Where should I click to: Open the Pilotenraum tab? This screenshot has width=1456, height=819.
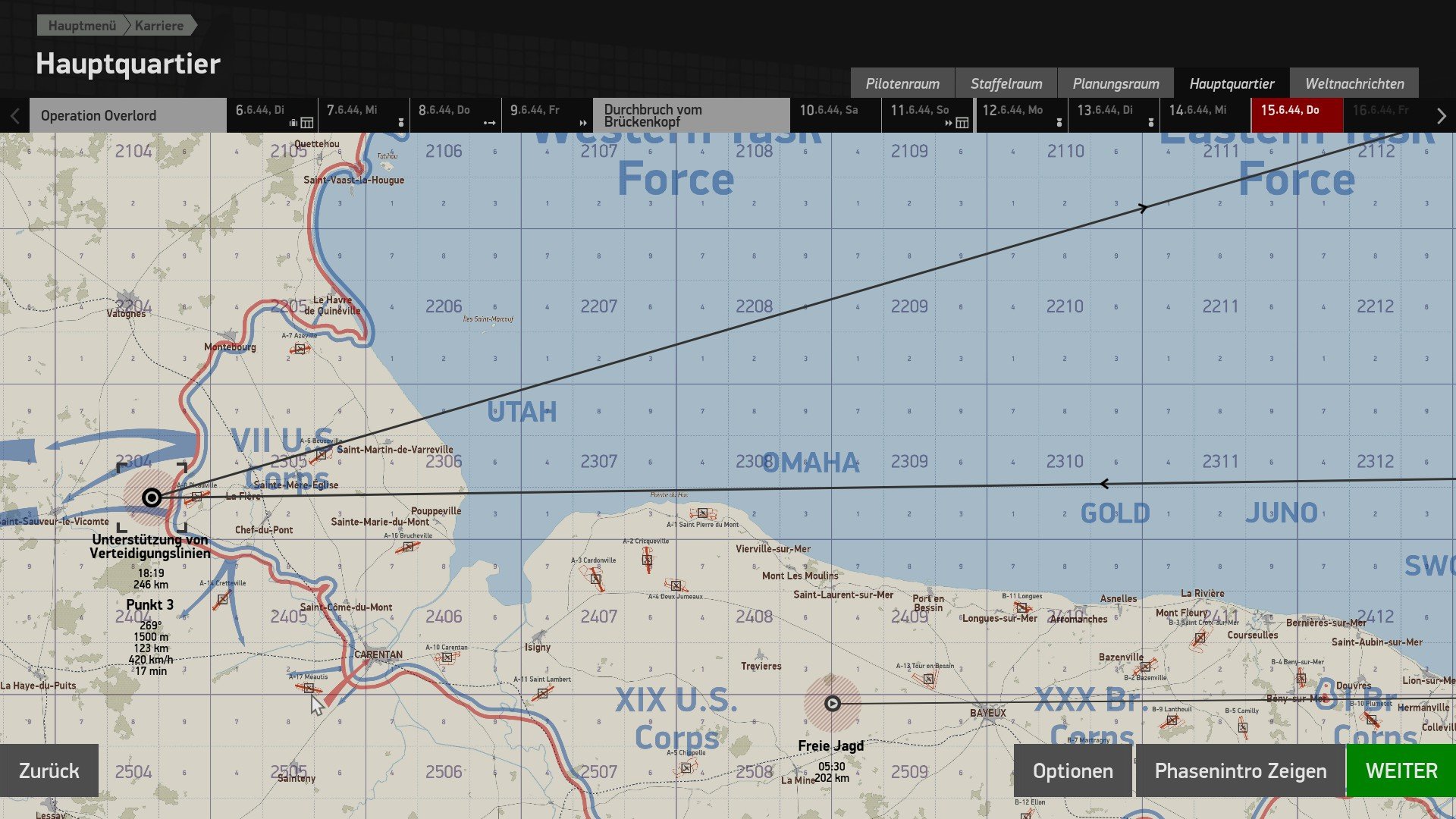[902, 83]
